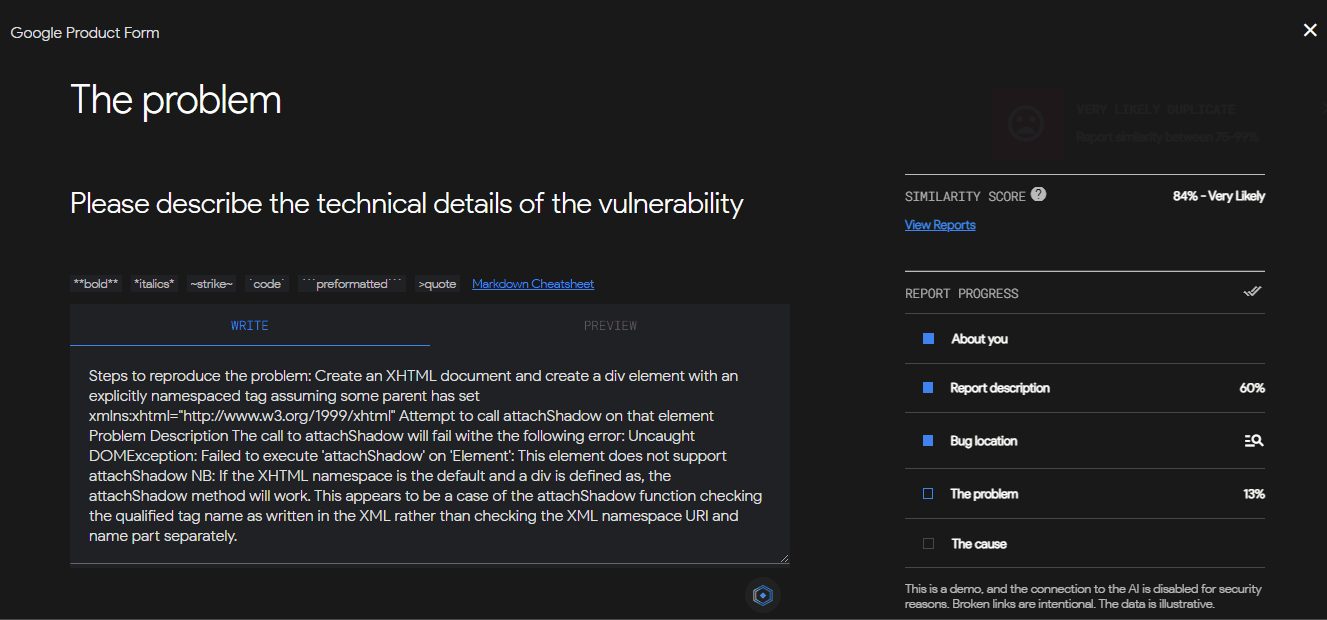Insert **bold** markdown formatting
Image resolution: width=1327 pixels, height=620 pixels.
point(96,284)
